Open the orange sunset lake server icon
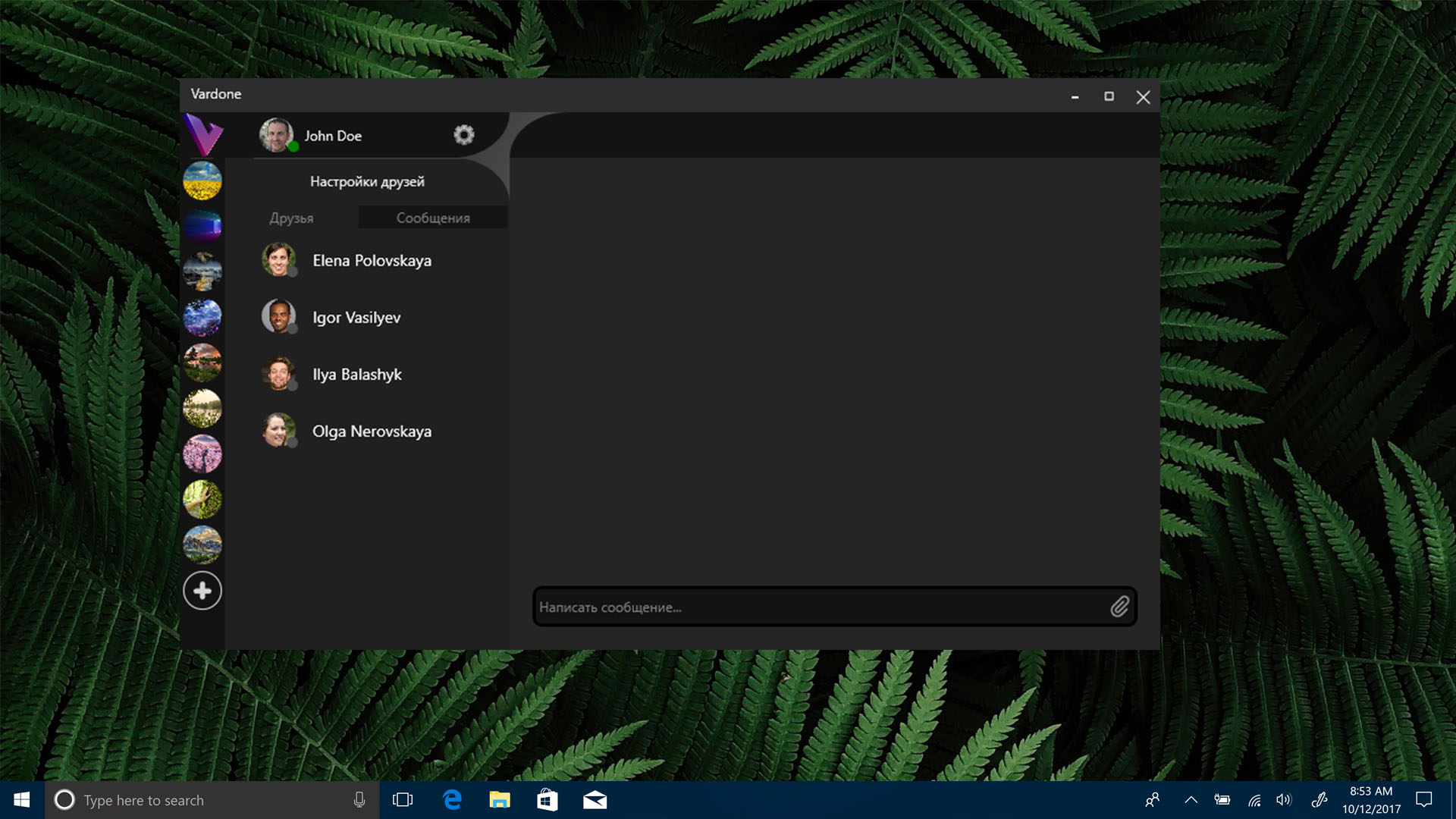 pos(202,362)
